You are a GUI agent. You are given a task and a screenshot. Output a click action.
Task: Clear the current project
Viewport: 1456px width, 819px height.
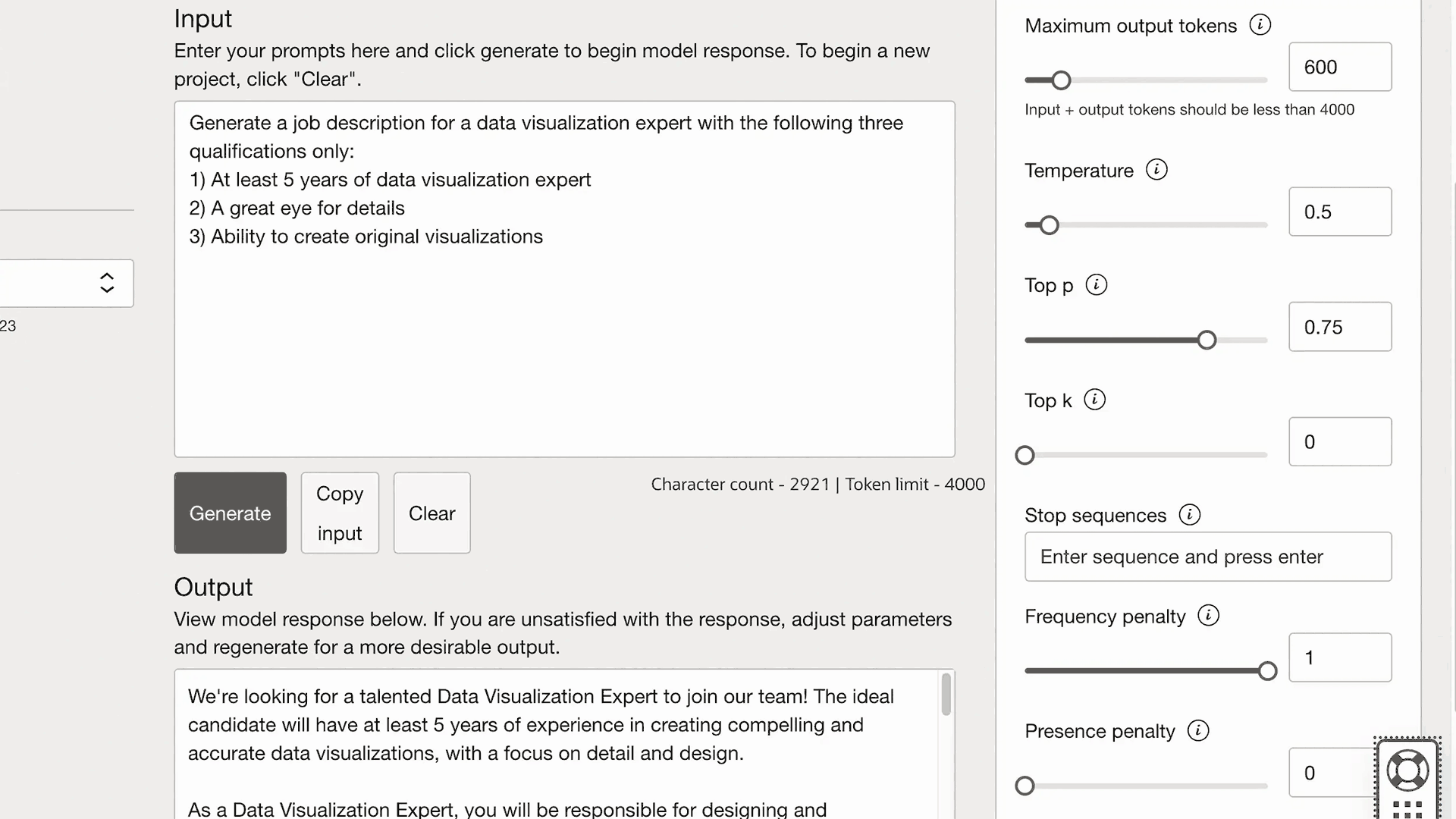(x=431, y=513)
